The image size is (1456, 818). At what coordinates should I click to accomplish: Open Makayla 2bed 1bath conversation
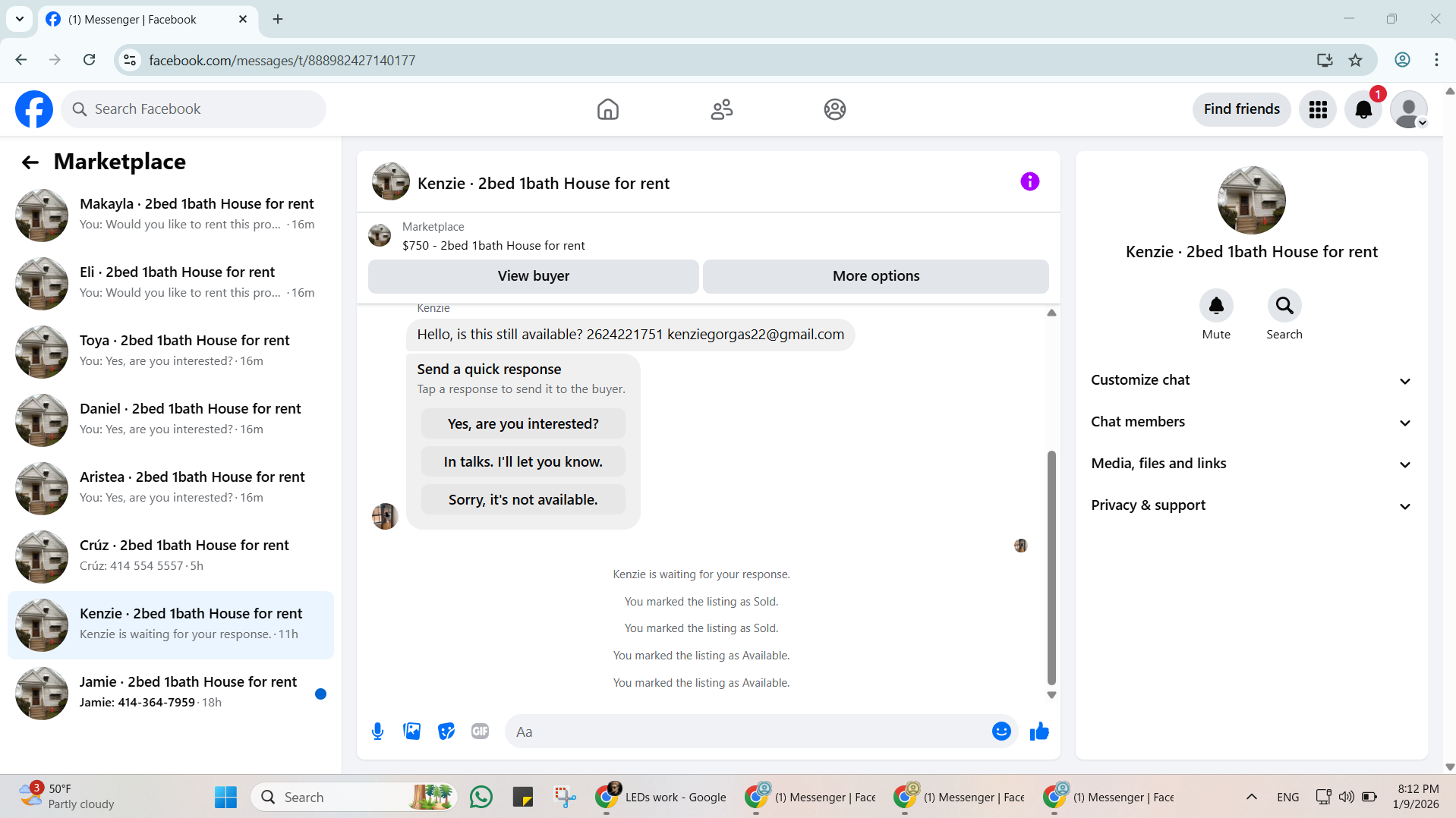click(171, 215)
